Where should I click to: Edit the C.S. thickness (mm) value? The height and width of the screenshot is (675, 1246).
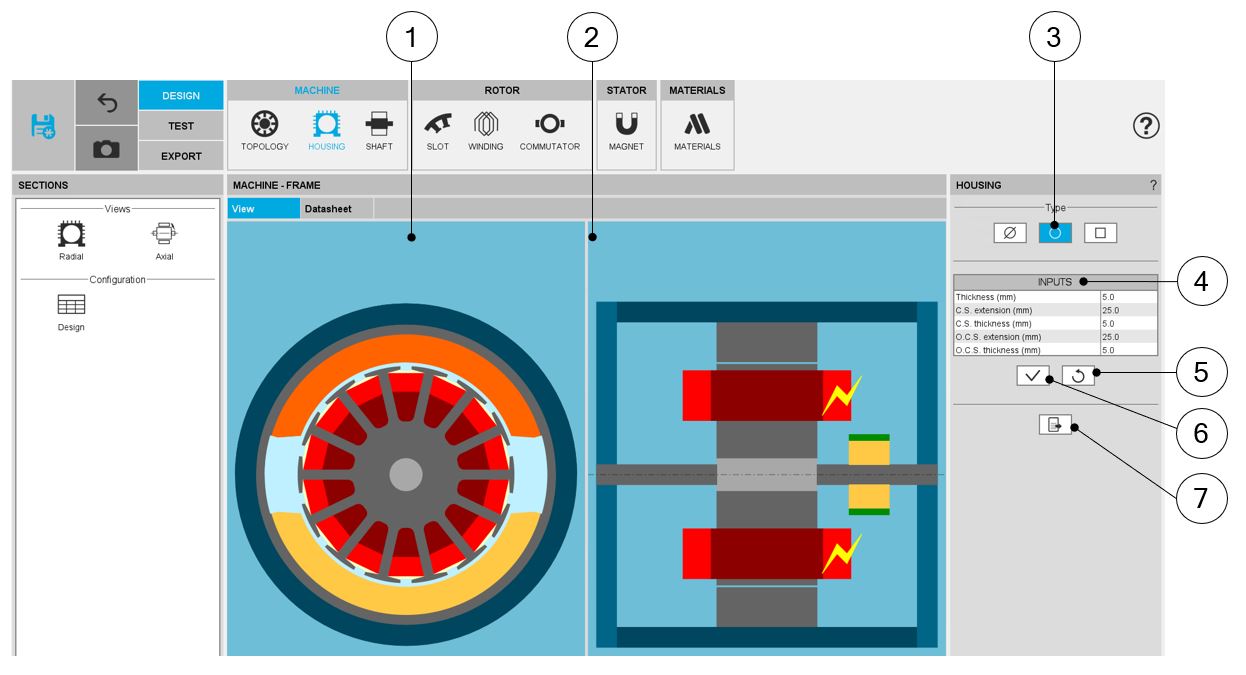1128,323
